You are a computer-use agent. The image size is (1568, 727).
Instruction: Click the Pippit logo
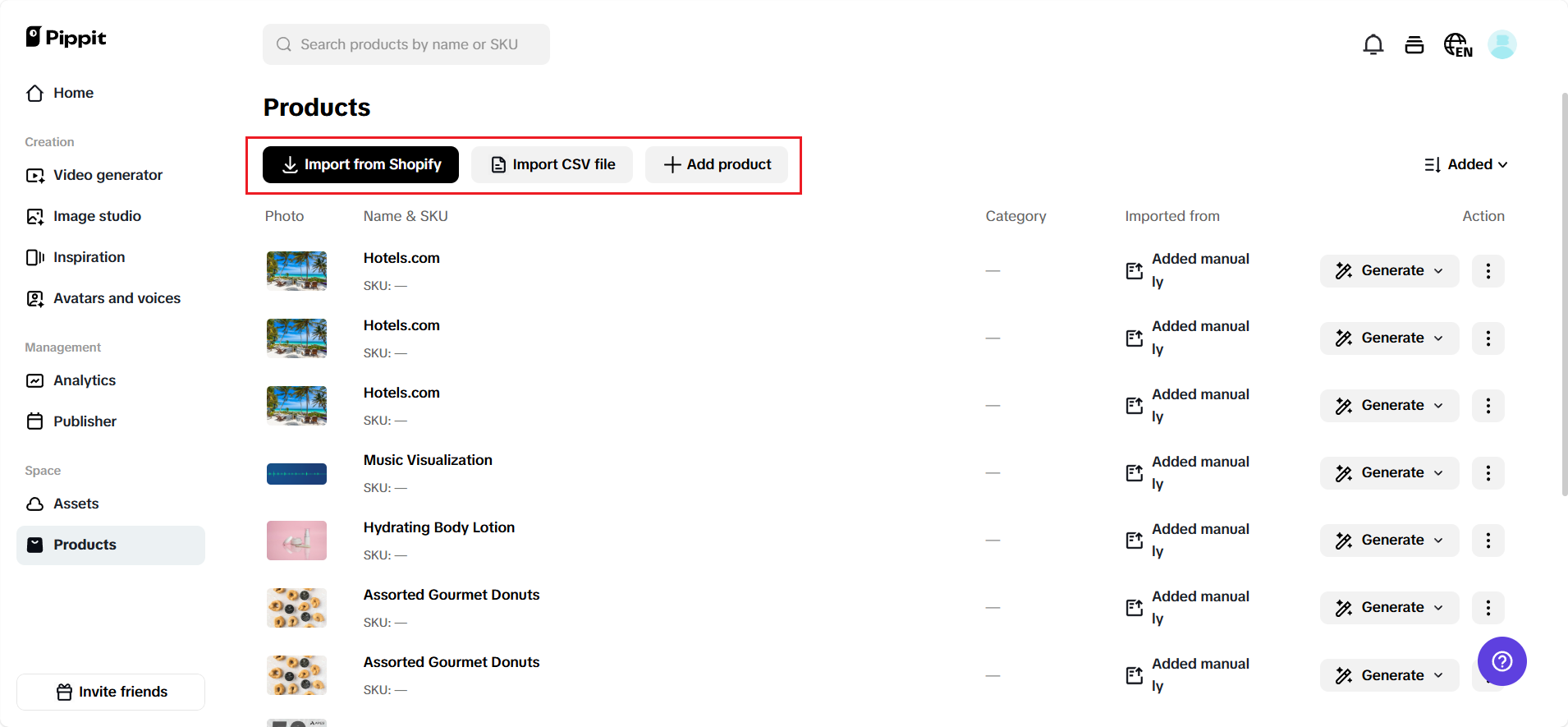click(66, 37)
